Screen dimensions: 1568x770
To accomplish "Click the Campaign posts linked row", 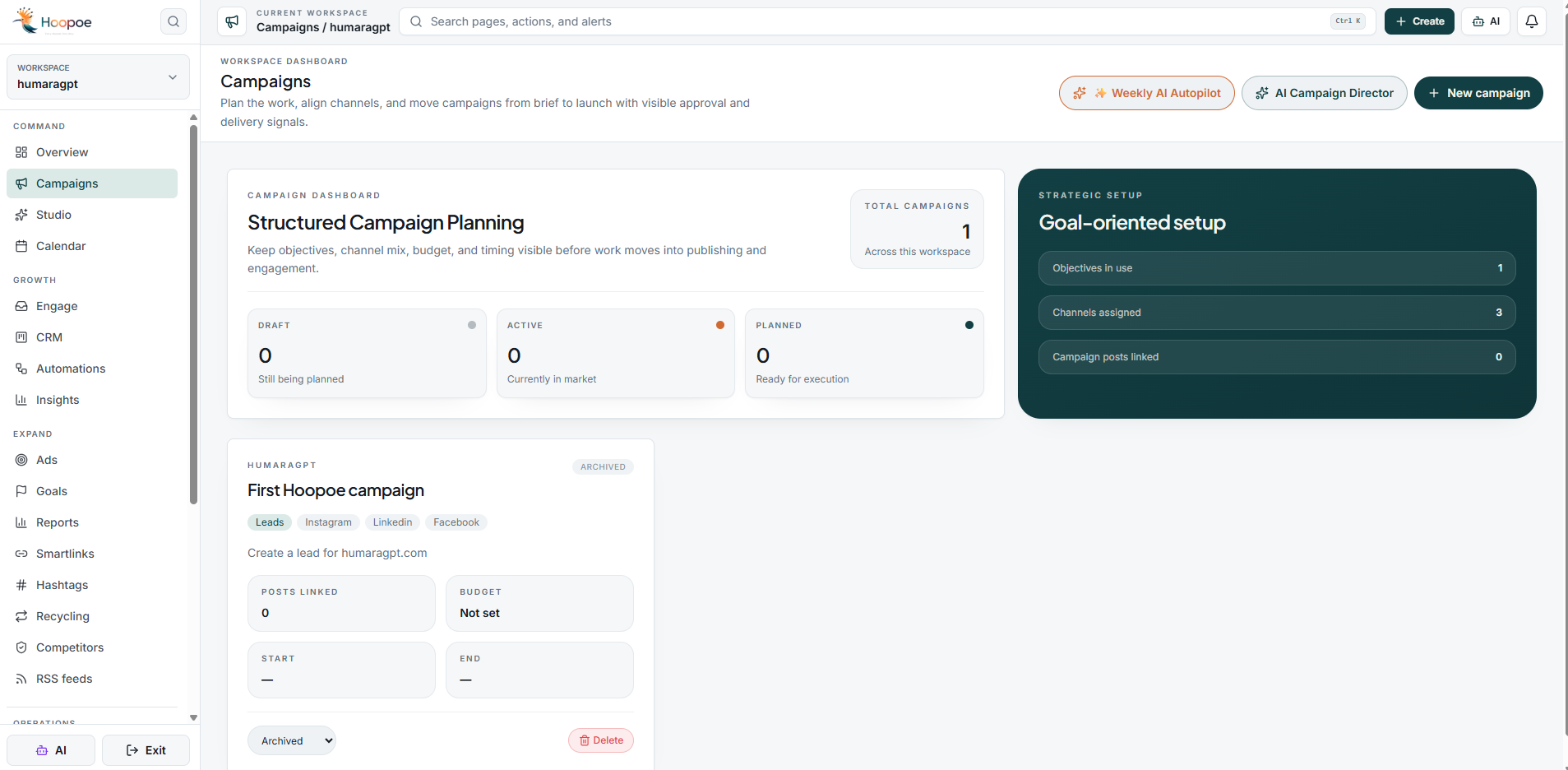I will pyautogui.click(x=1277, y=357).
